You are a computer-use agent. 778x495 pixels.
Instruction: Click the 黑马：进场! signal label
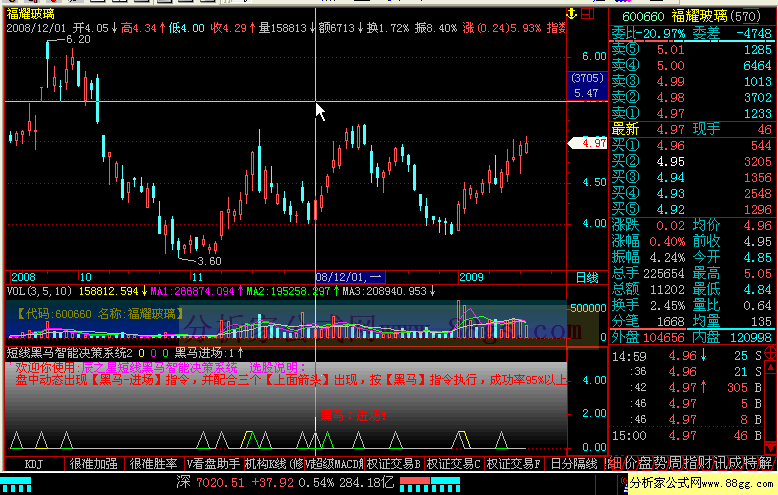(x=353, y=416)
